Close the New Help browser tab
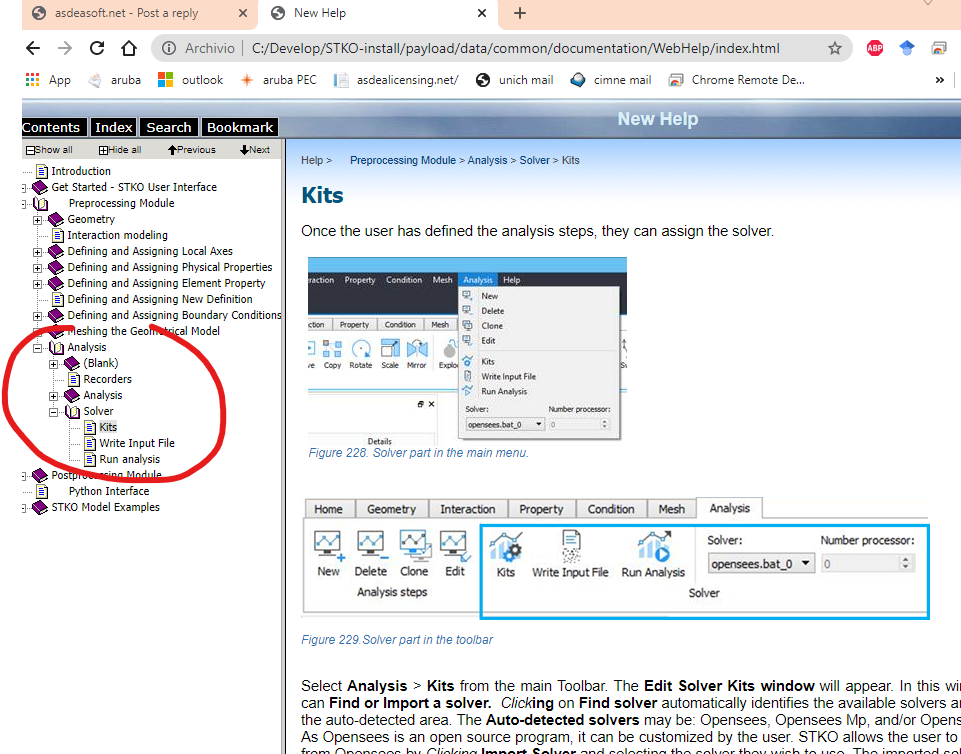Viewport: 961px width, 754px height. tap(482, 13)
